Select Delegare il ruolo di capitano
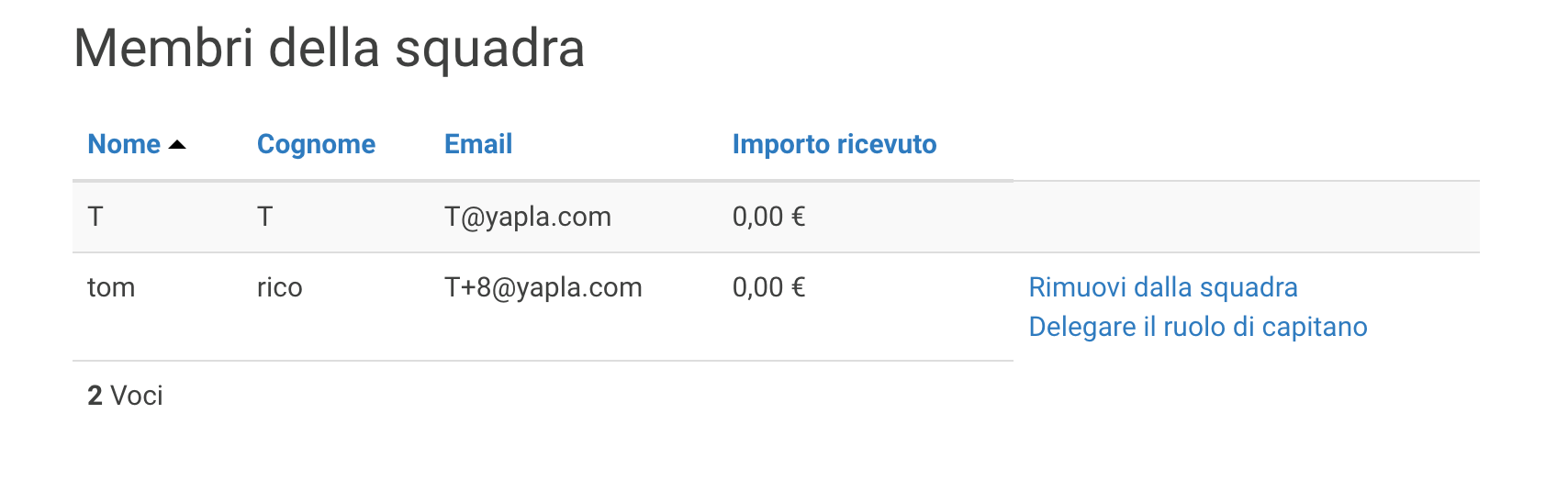 (1197, 327)
